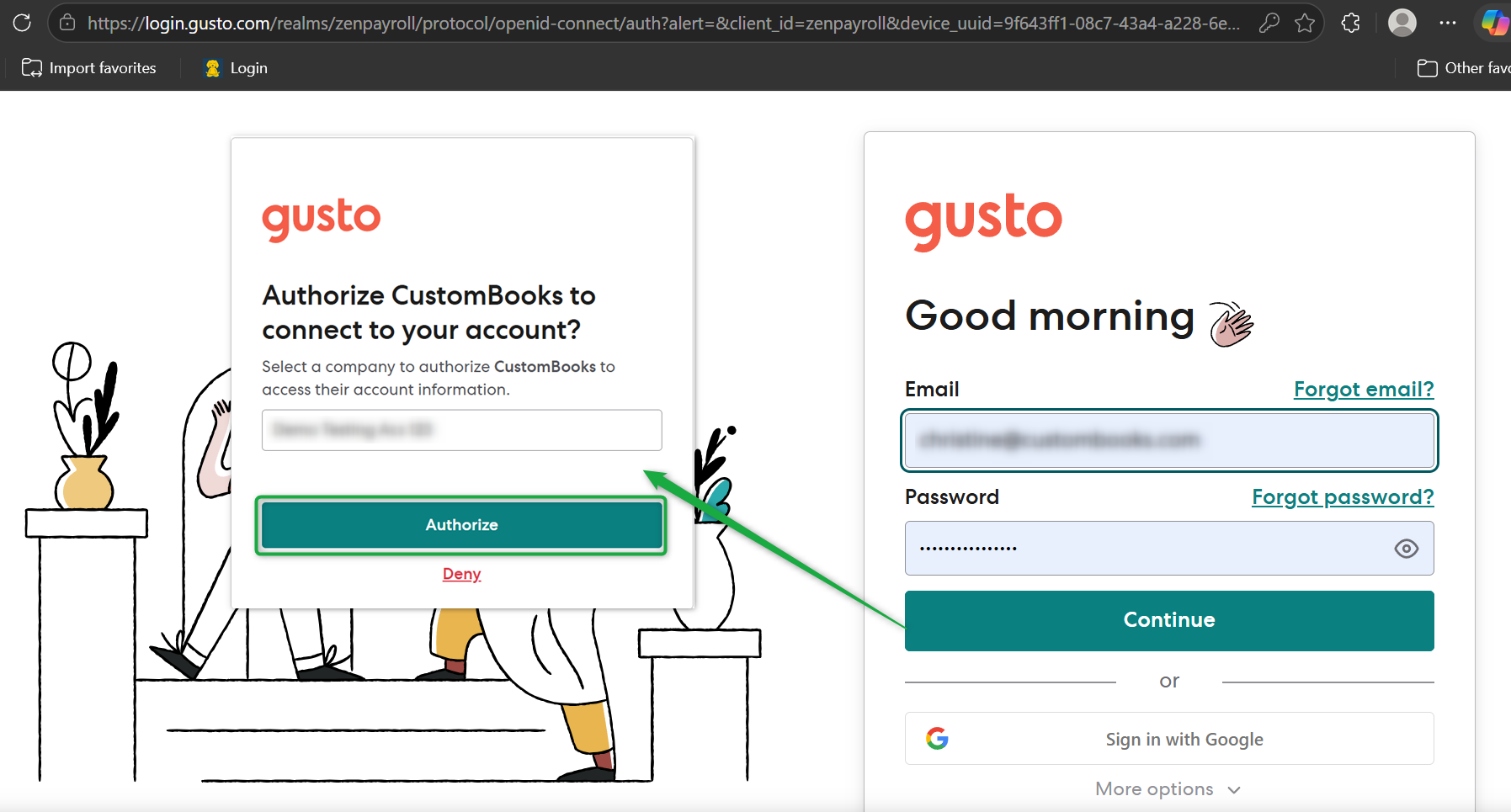
Task: Click Import favorites in the favorites bar
Action: tap(89, 68)
